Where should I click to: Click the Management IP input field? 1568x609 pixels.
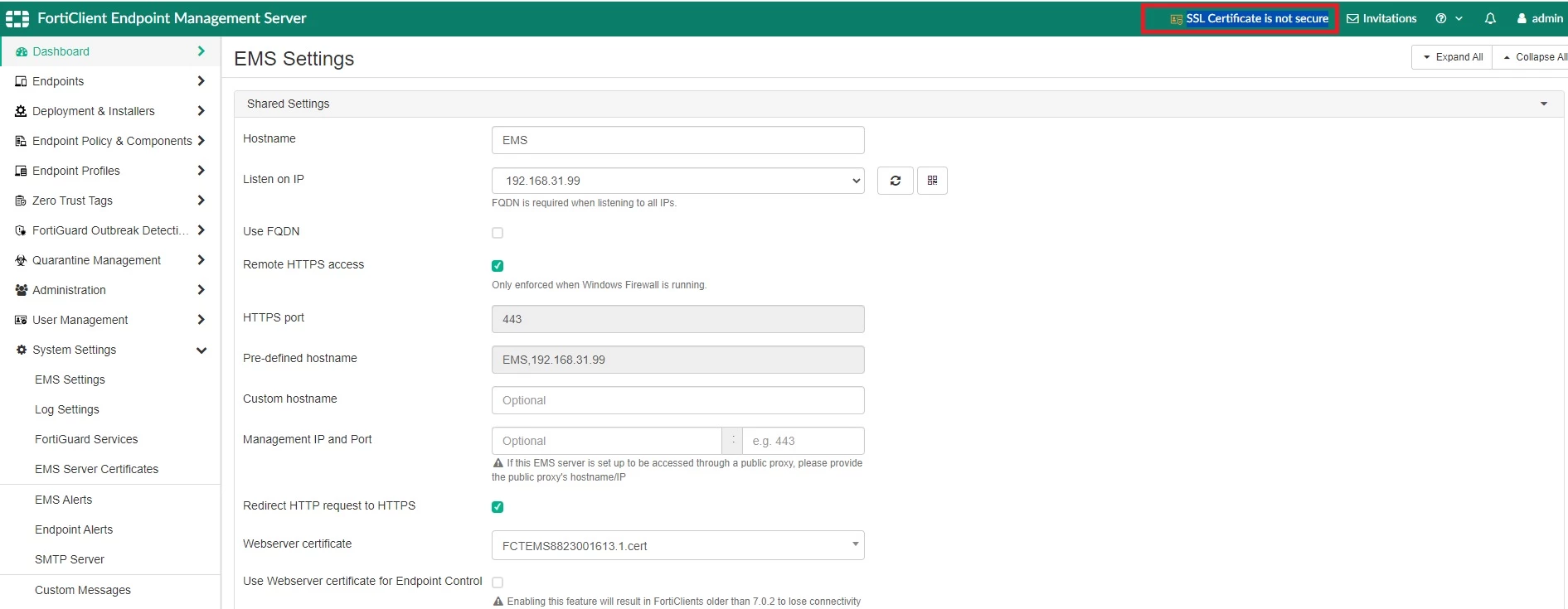(607, 441)
